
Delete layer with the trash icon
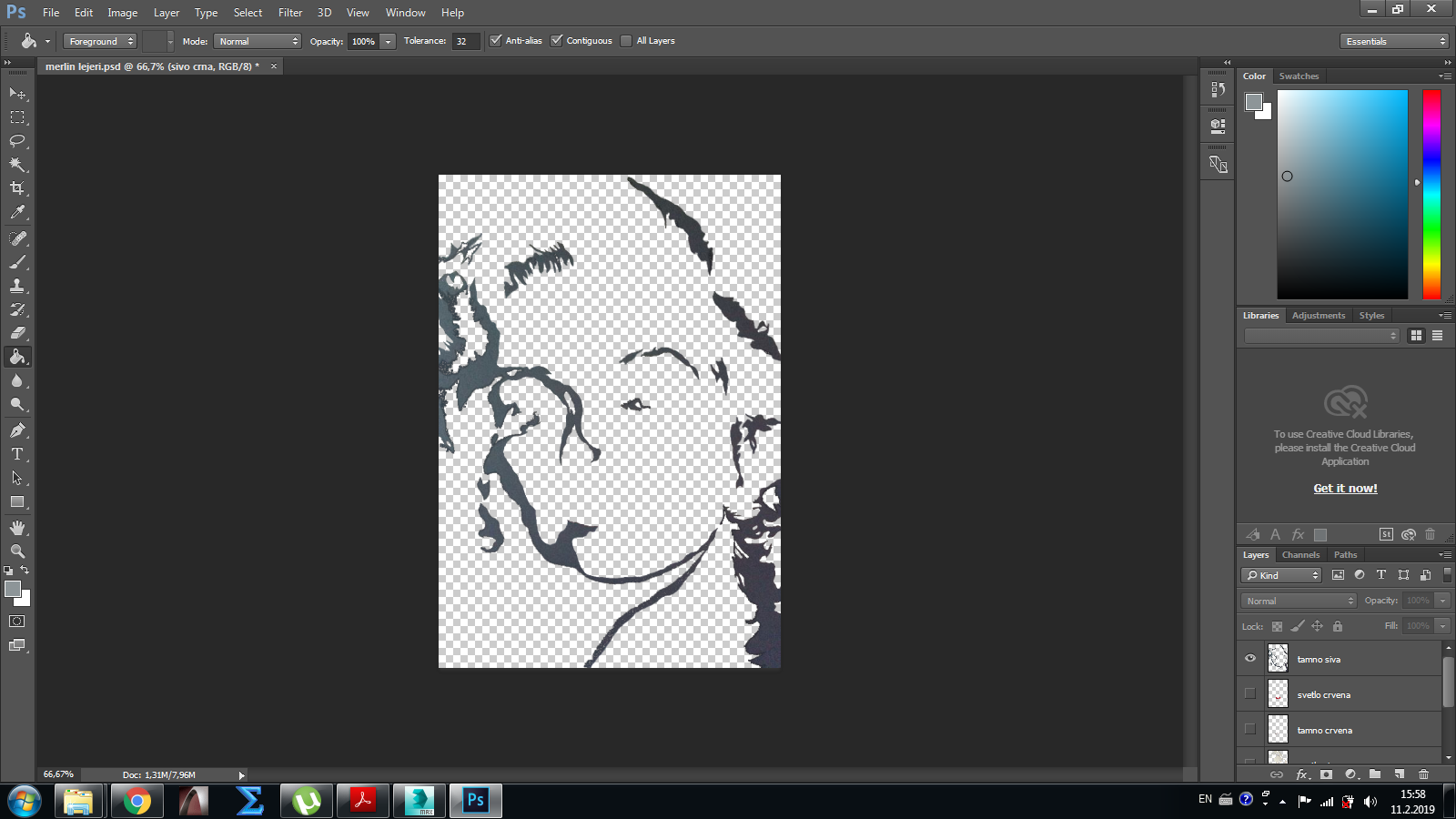point(1424,774)
